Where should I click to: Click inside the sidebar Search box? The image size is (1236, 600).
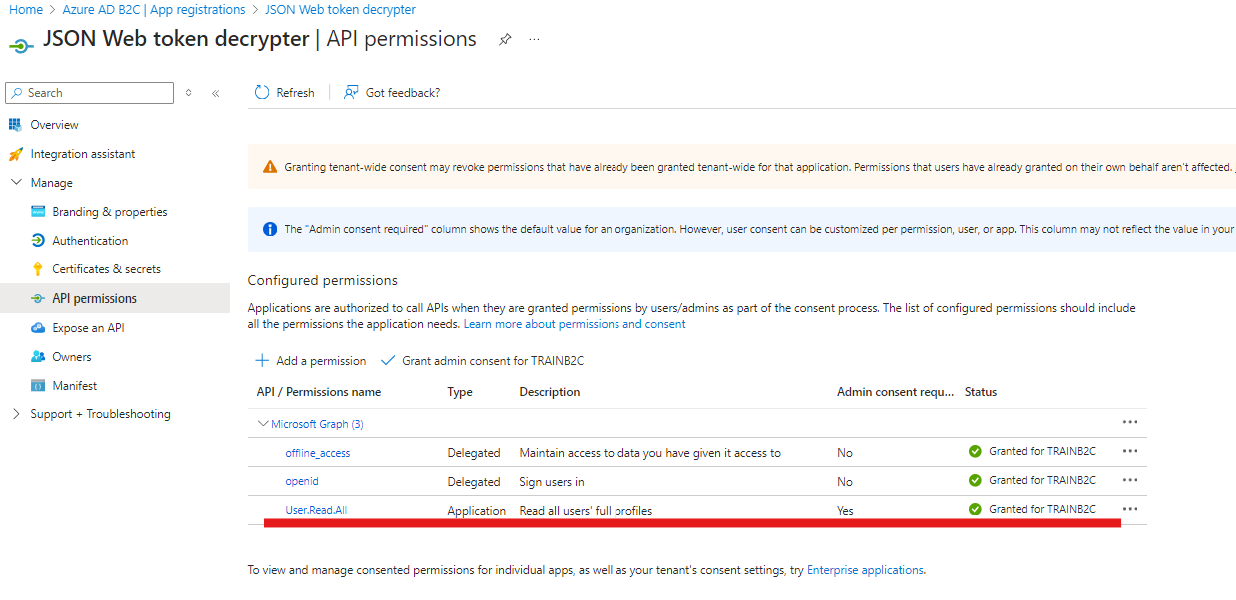pos(89,92)
